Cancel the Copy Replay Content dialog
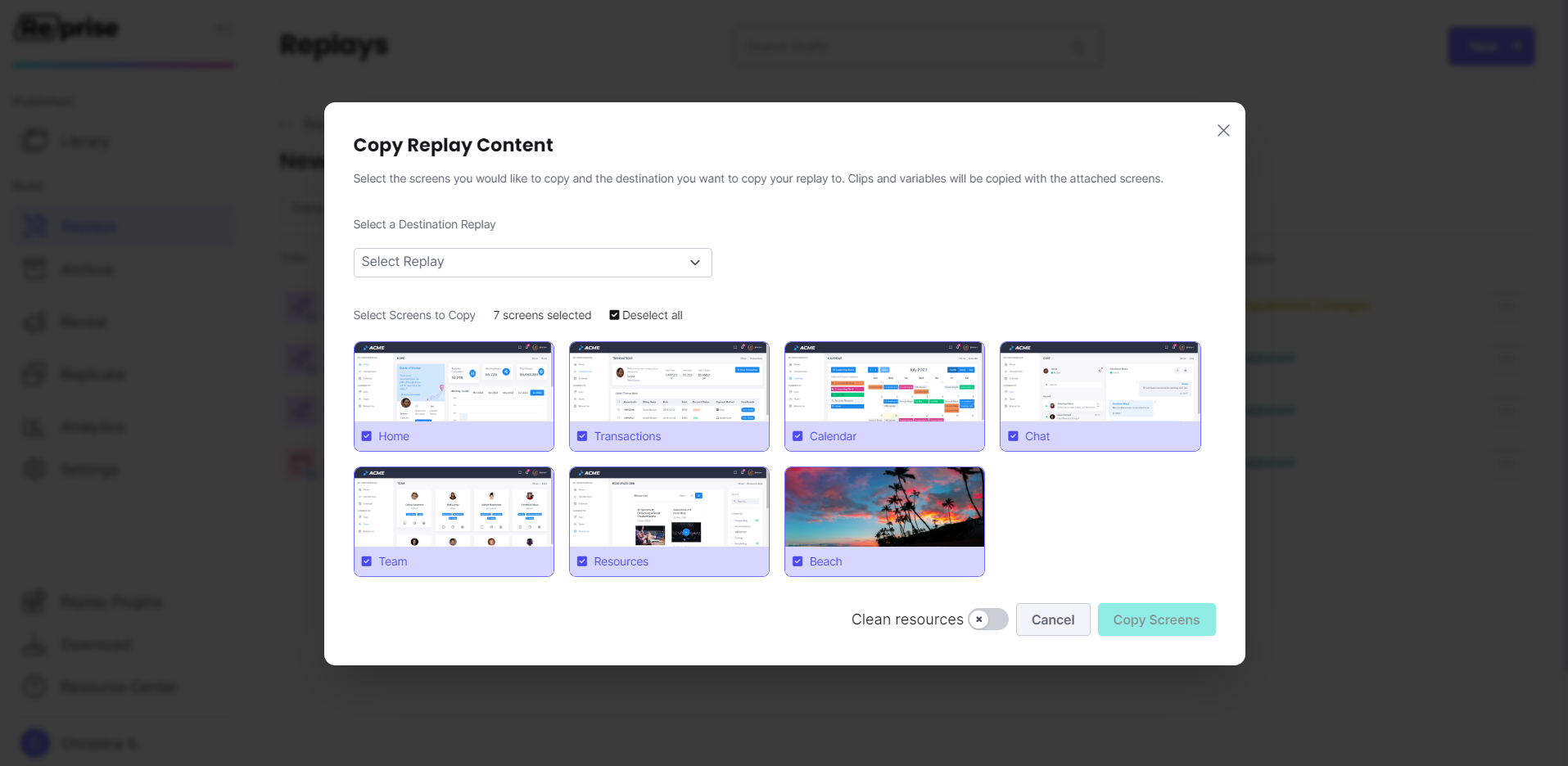 1052,620
